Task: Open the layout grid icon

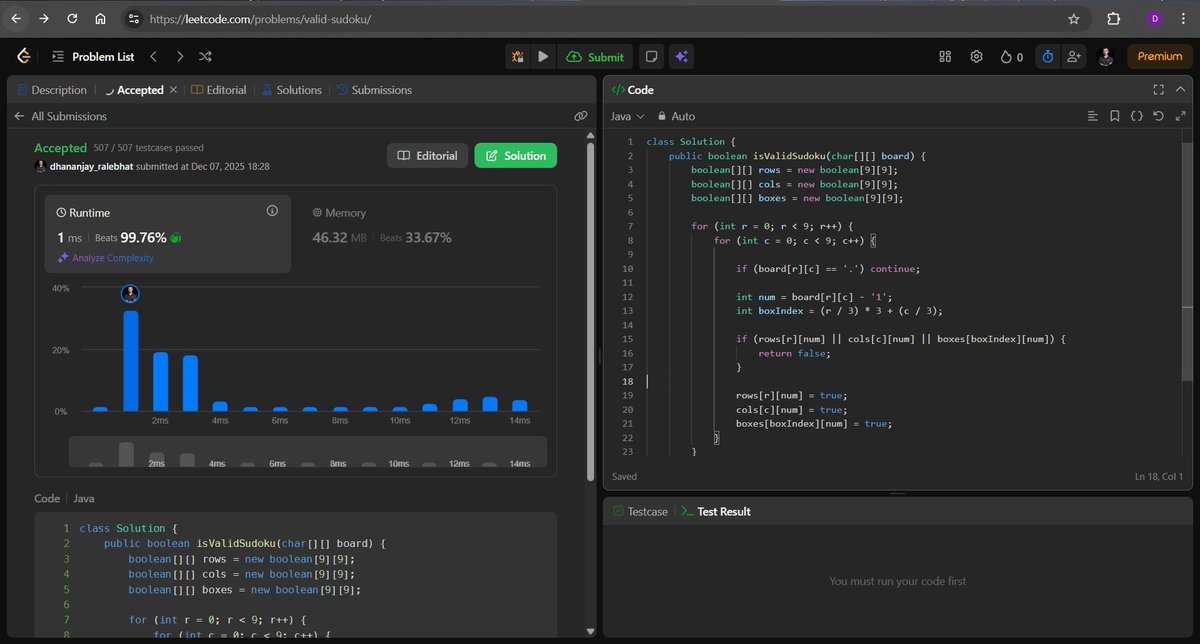Action: pos(945,57)
